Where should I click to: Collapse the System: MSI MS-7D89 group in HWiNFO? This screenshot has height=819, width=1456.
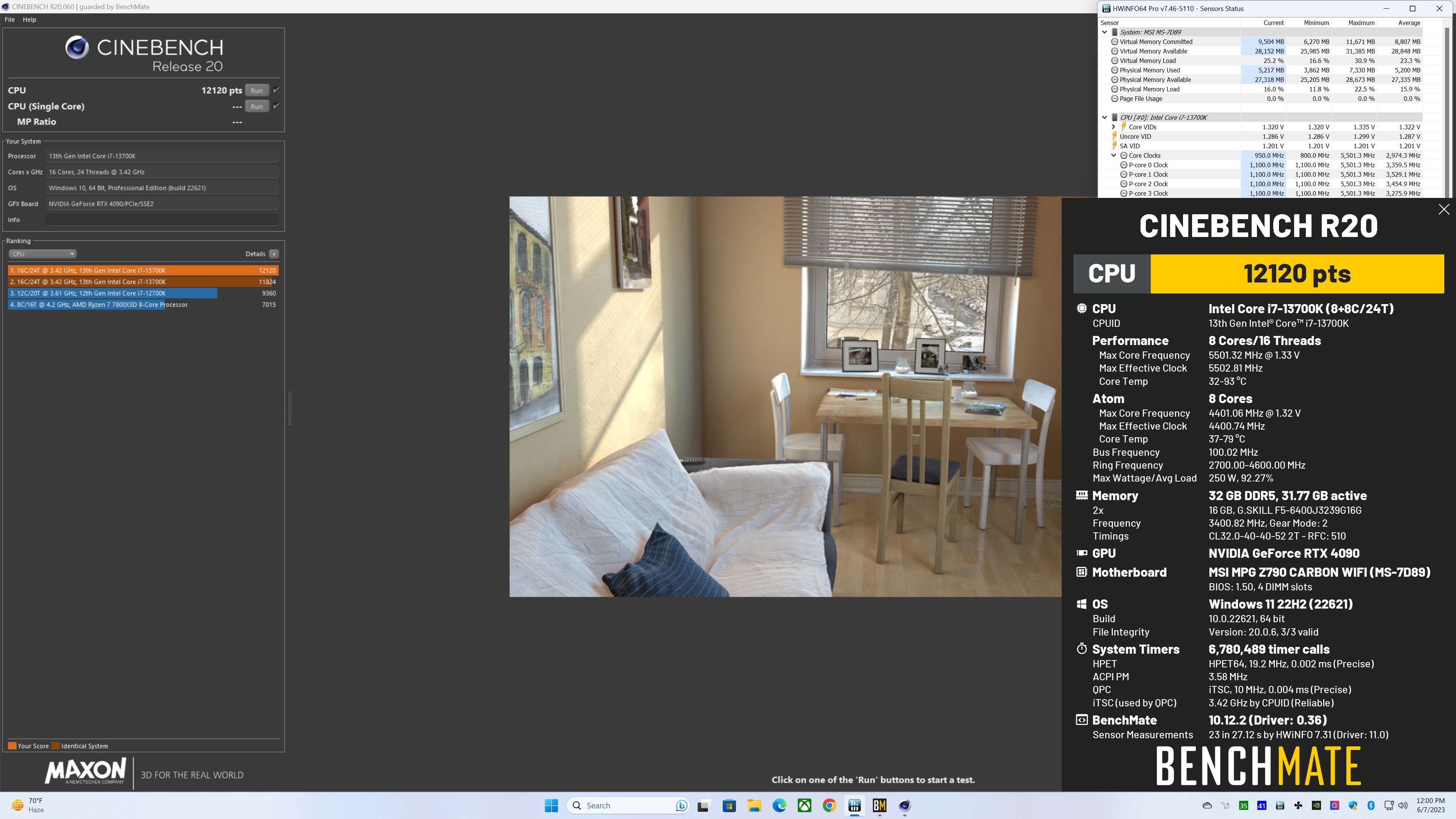coord(1105,32)
